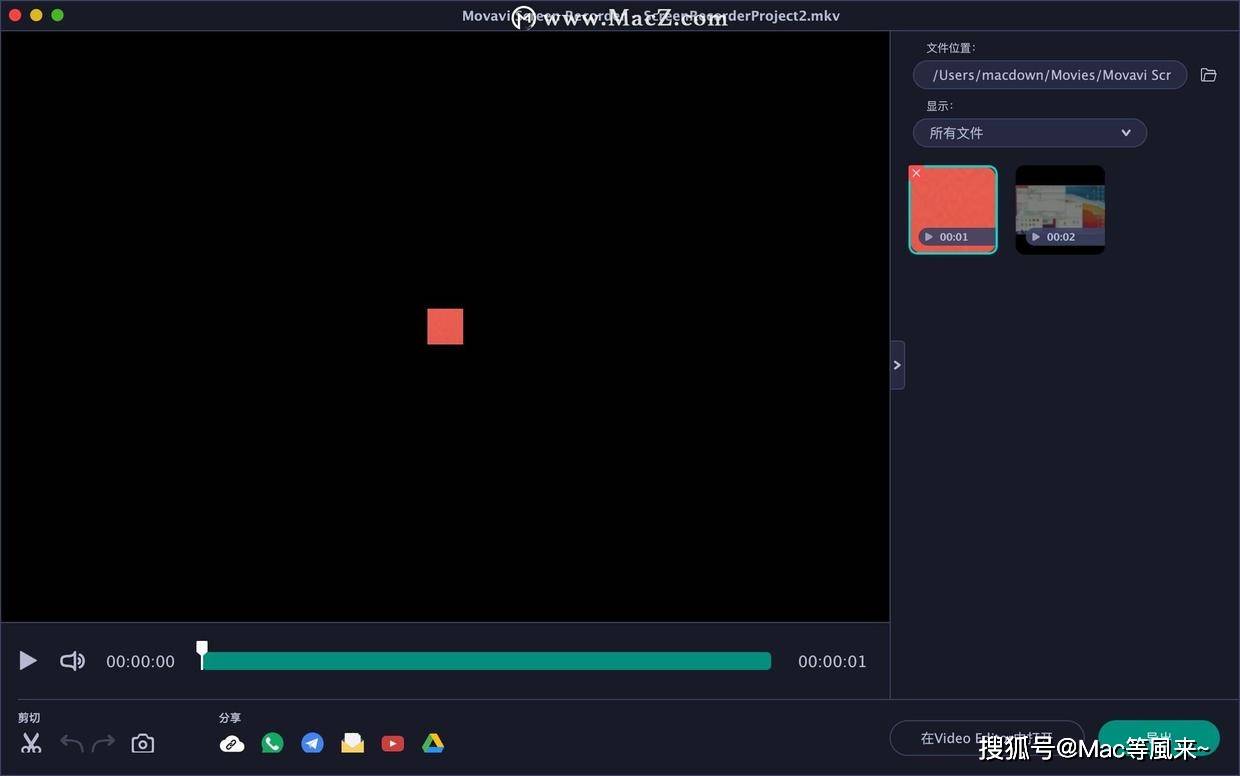Export the video with the 导出 button
The image size is (1240, 776).
[1159, 737]
